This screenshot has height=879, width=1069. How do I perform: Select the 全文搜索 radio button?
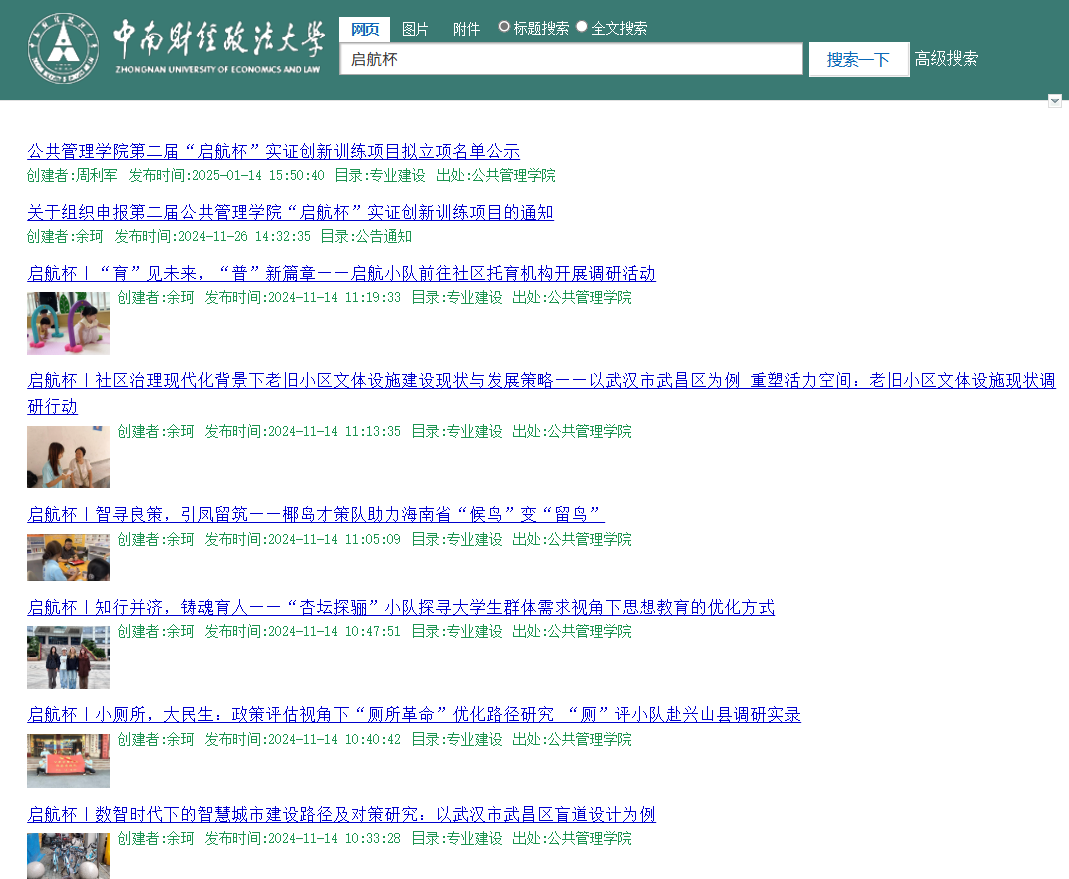coord(582,27)
